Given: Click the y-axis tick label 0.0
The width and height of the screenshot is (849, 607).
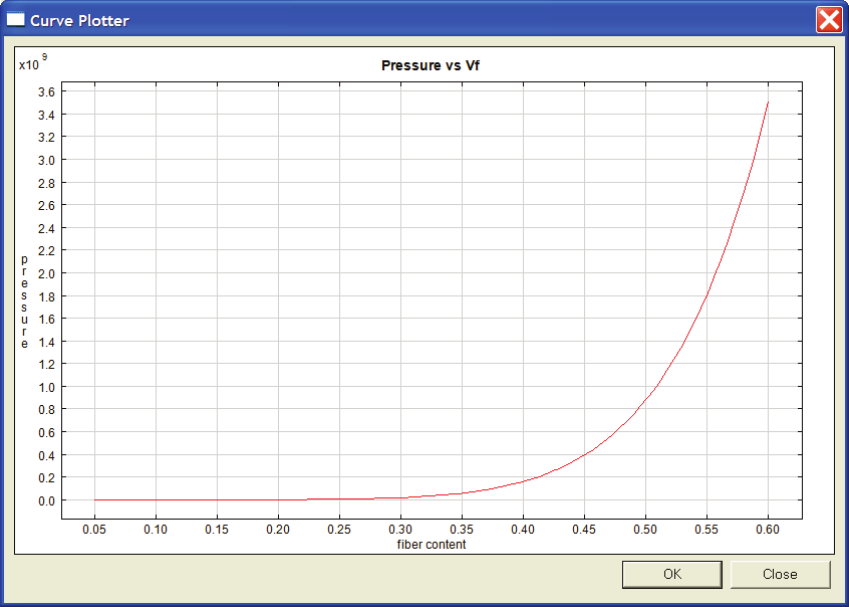Looking at the screenshot, I should tap(47, 501).
